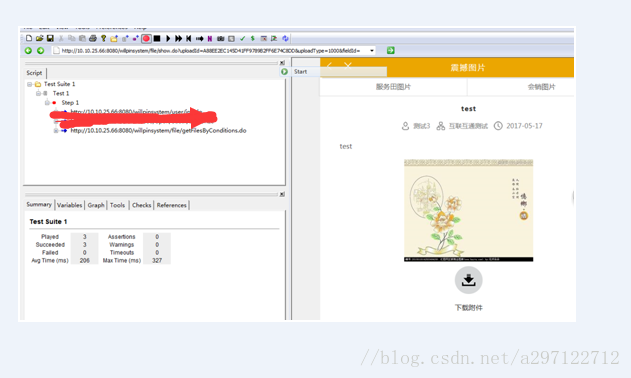Open a script file with the folder icon

pos(39,38)
